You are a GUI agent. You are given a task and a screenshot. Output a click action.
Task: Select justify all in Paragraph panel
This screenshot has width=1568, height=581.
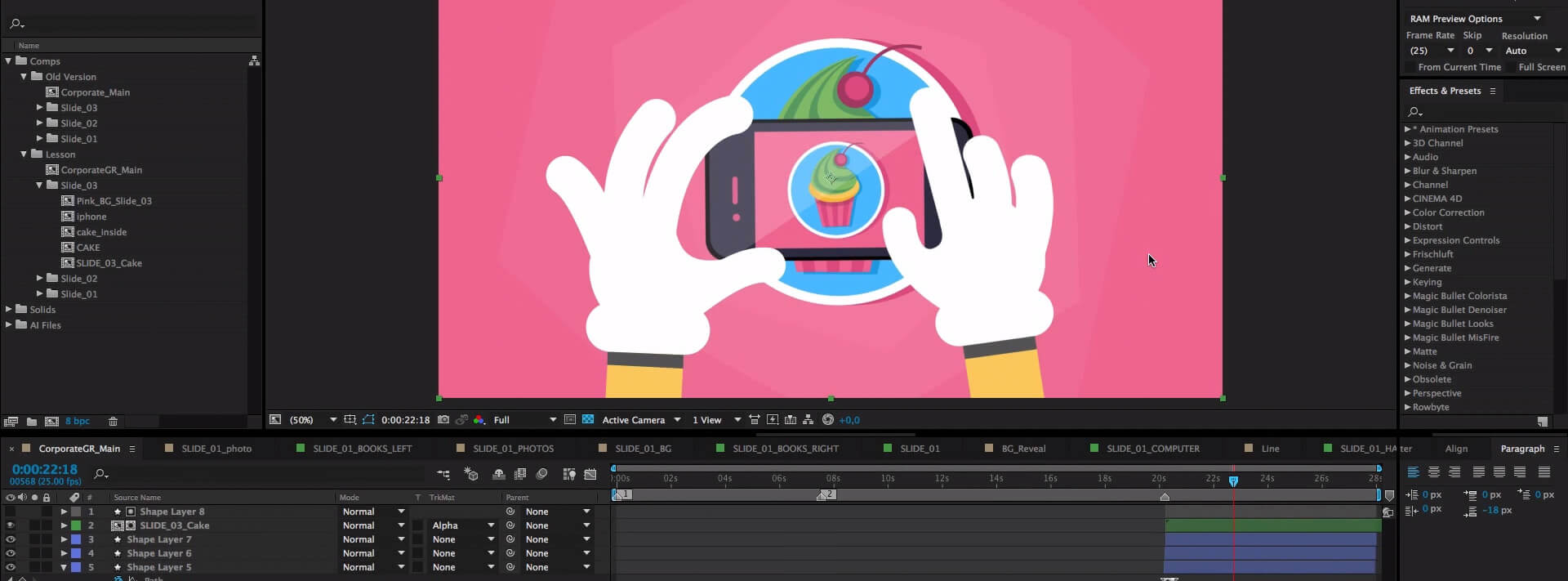tap(1543, 472)
